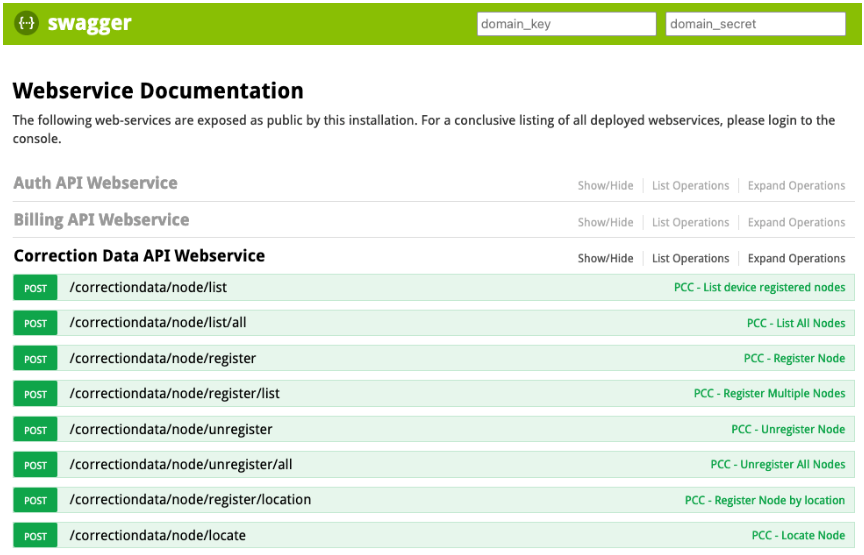
Task: Open the /correctiondata/node/register endpoint path
Action: (x=163, y=359)
